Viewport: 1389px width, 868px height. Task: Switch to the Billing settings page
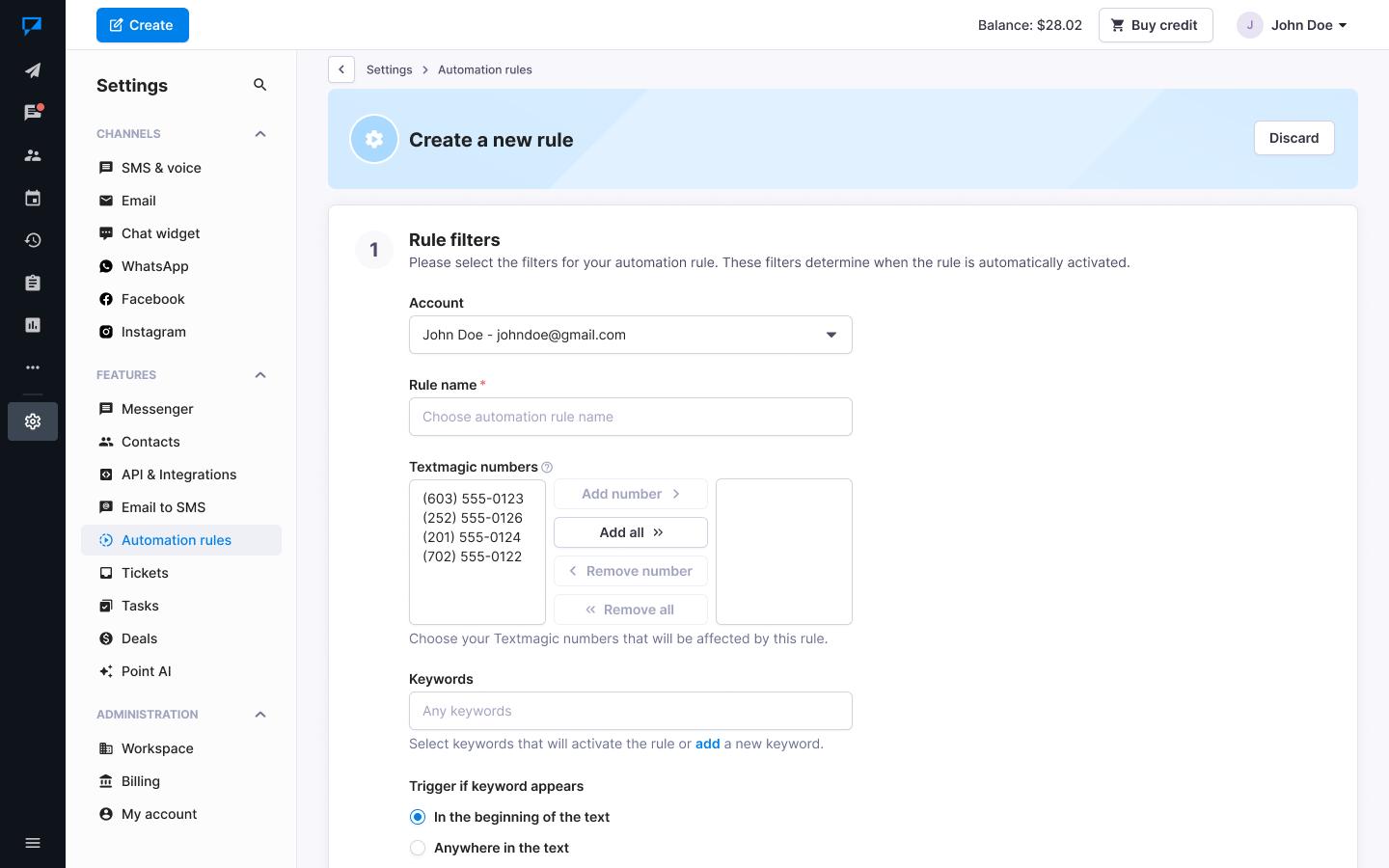[x=141, y=781]
